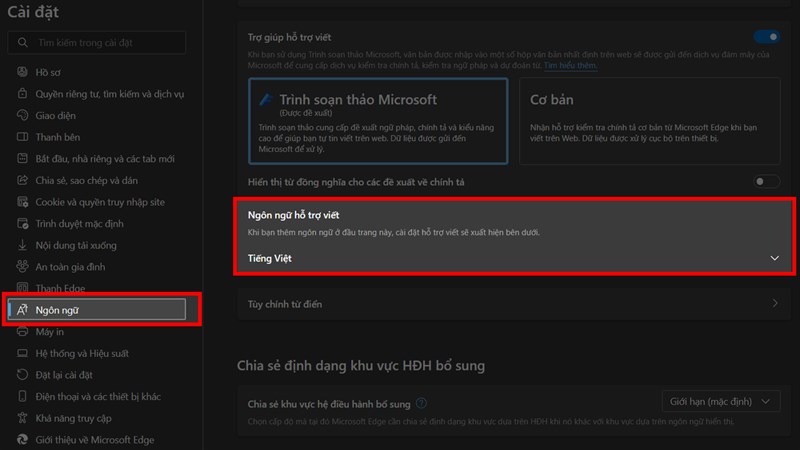The image size is (800, 450).
Task: Click the Thanh bên sidebar icon
Action: (x=22, y=137)
